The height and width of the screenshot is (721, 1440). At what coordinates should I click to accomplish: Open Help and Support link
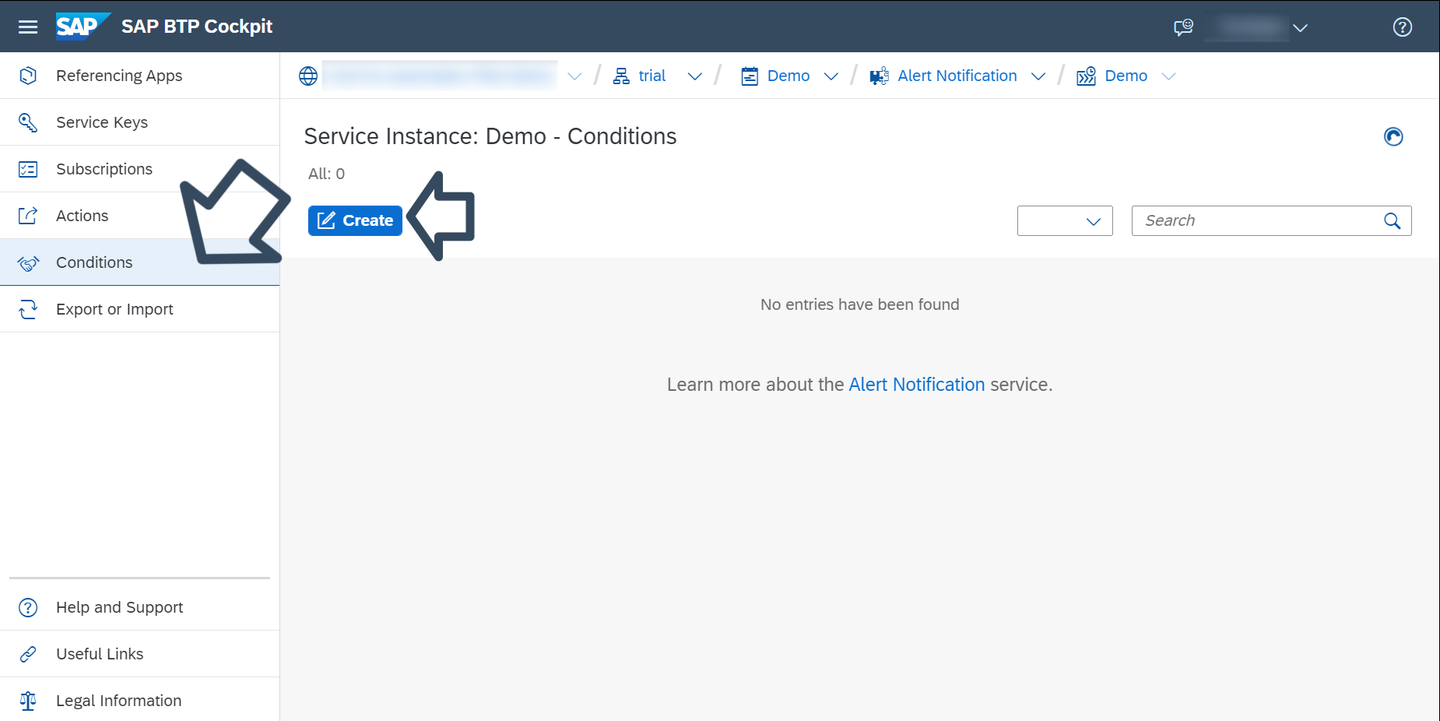coord(140,607)
